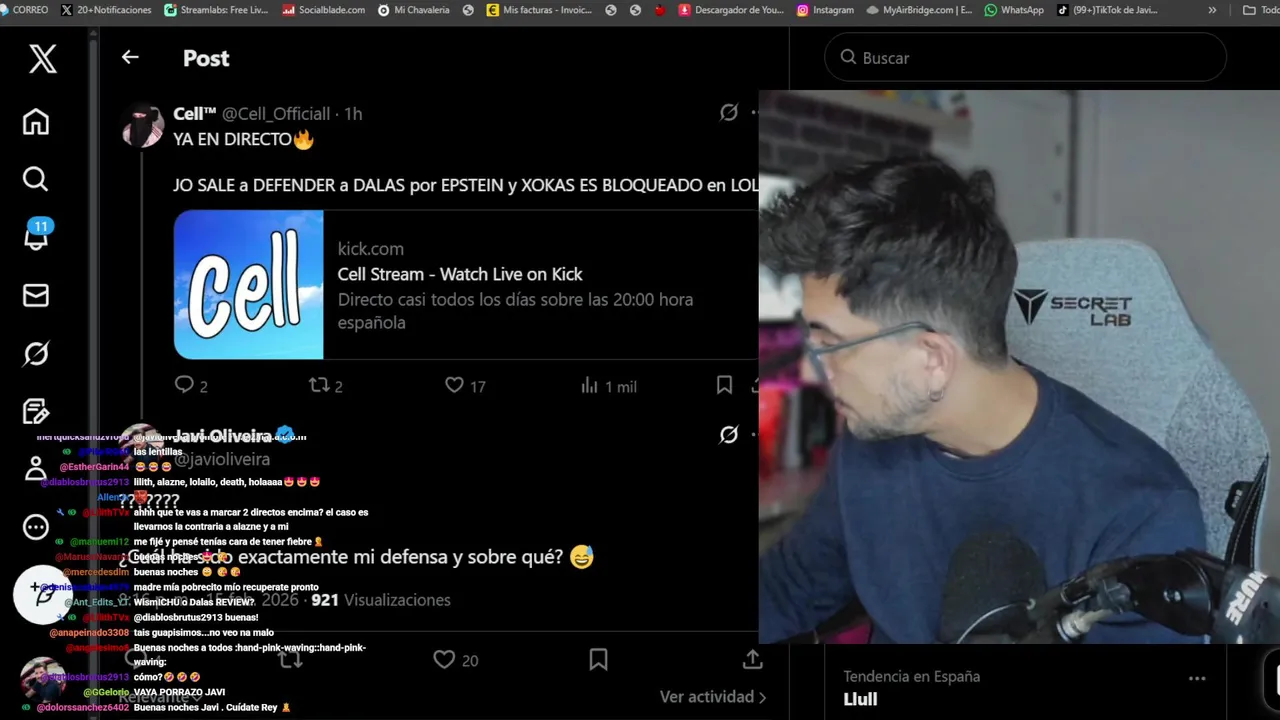The height and width of the screenshot is (720, 1280).
Task: Open the Mi Chavaleria bookmark
Action: tap(413, 10)
